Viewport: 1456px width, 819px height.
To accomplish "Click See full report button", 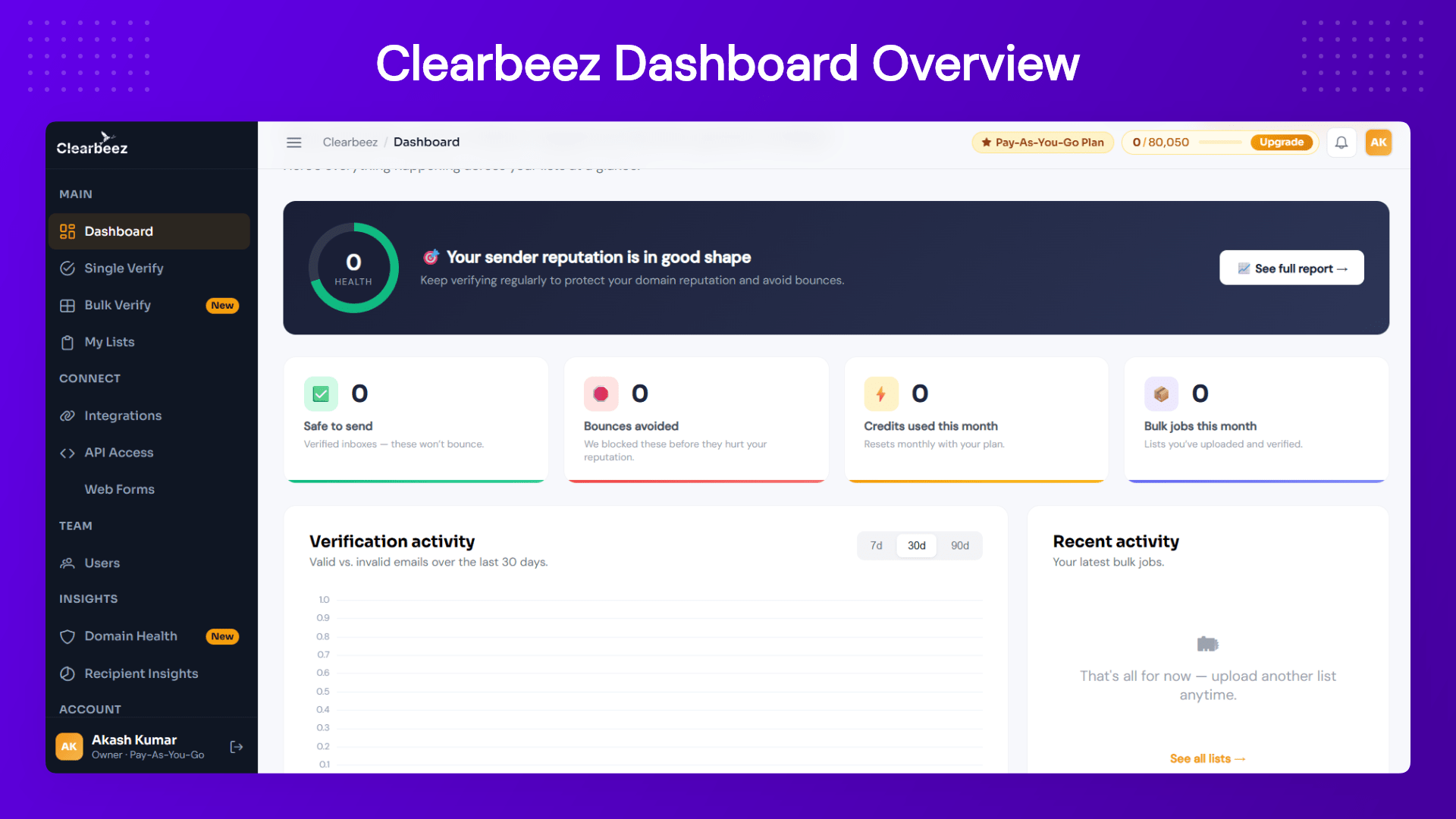I will click(1291, 268).
